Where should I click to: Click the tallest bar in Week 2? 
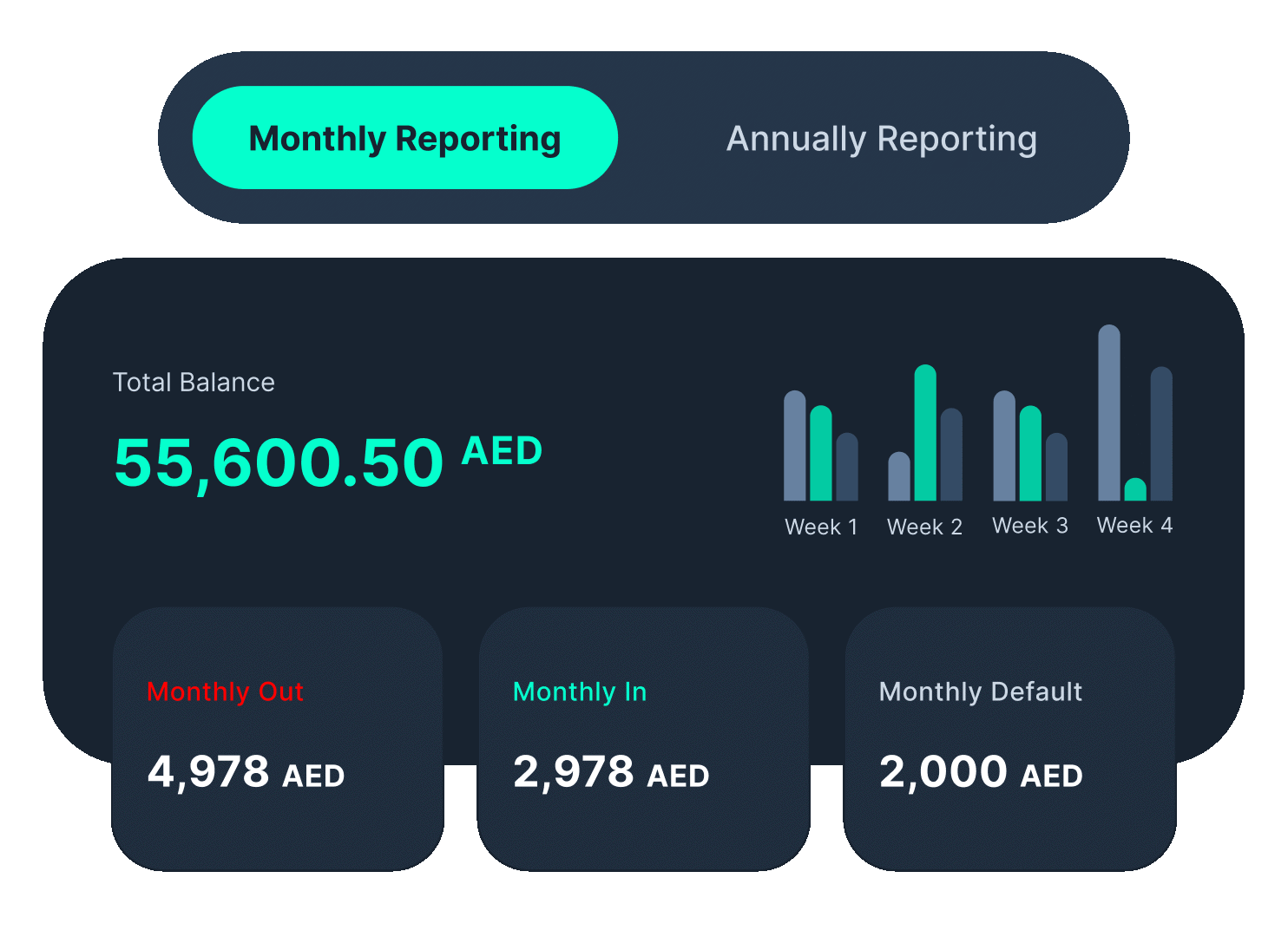tap(923, 434)
